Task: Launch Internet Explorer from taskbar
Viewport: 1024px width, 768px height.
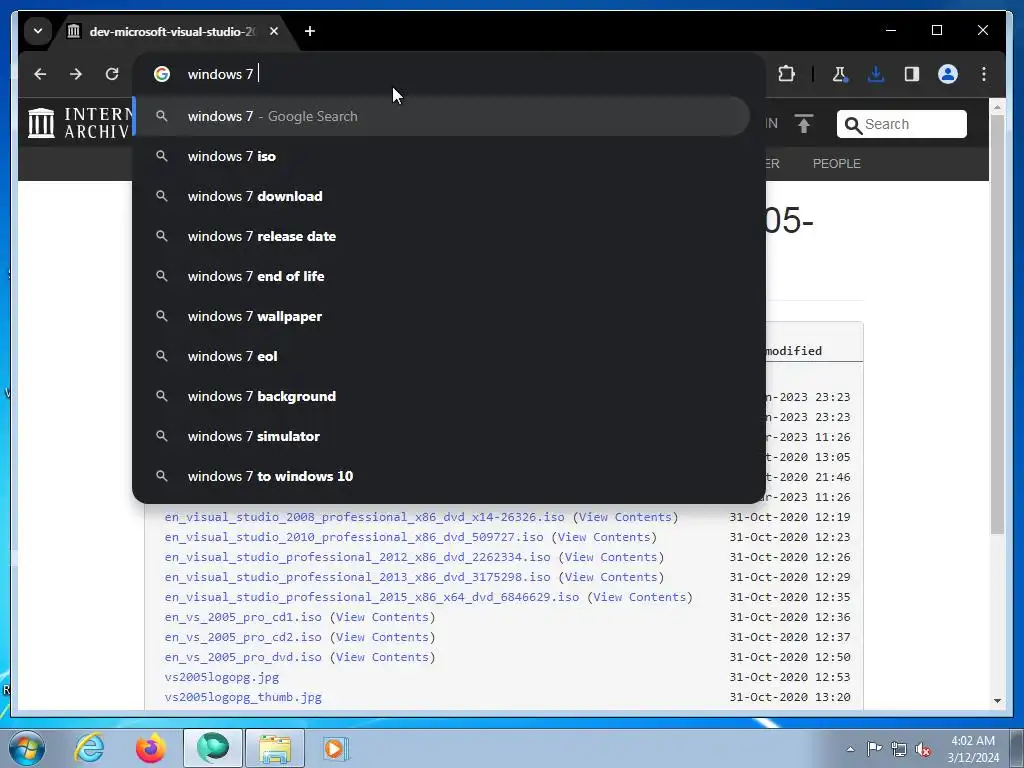Action: (x=89, y=748)
